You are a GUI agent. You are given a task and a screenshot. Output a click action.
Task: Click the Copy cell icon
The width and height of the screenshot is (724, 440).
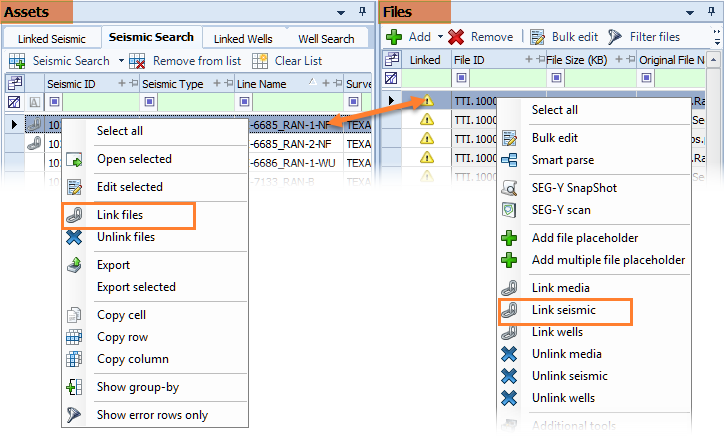click(74, 315)
